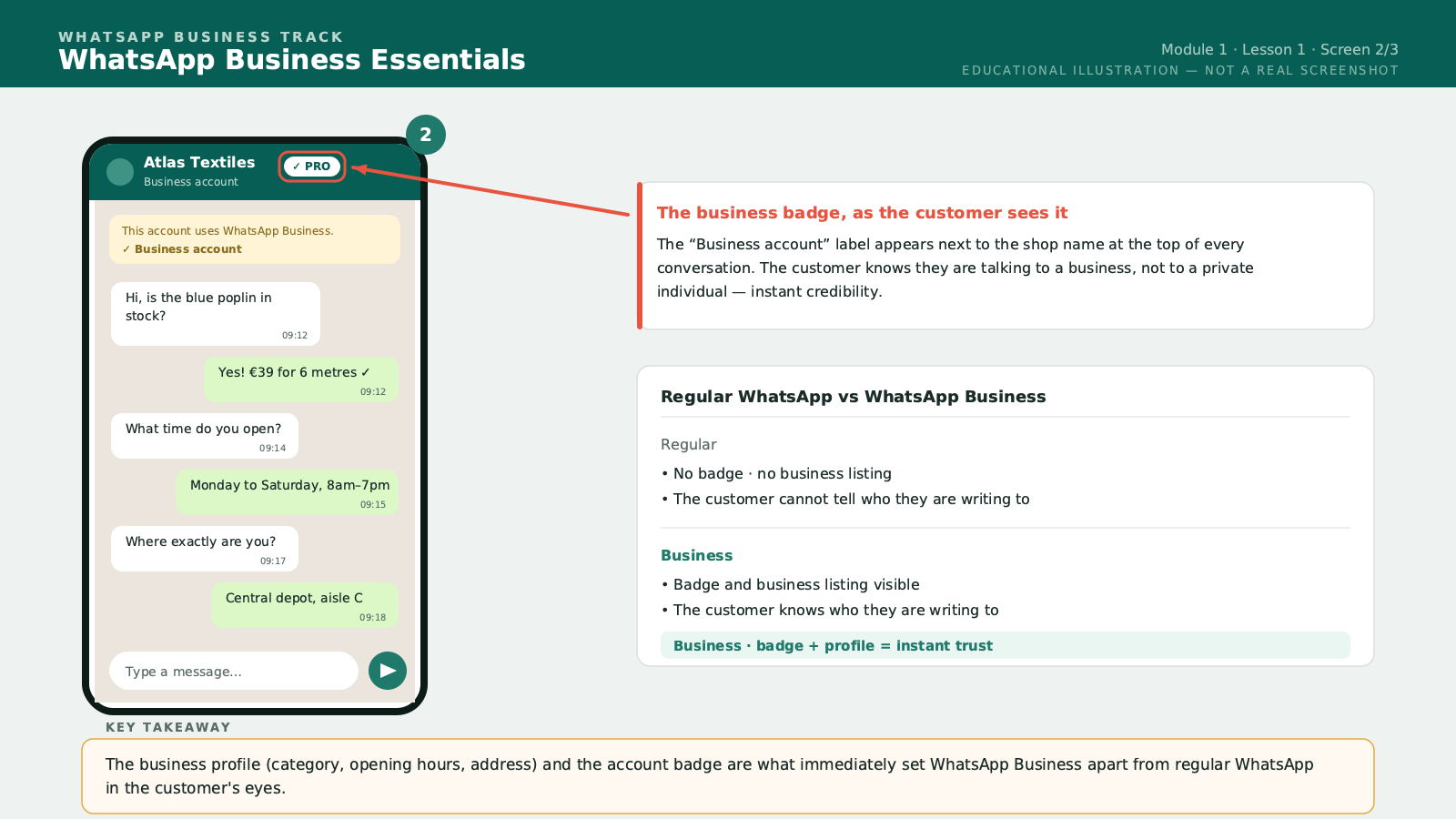Click bullet 'No badge · no business listing'
Viewport: 1456px width, 819px height.
pos(776,473)
